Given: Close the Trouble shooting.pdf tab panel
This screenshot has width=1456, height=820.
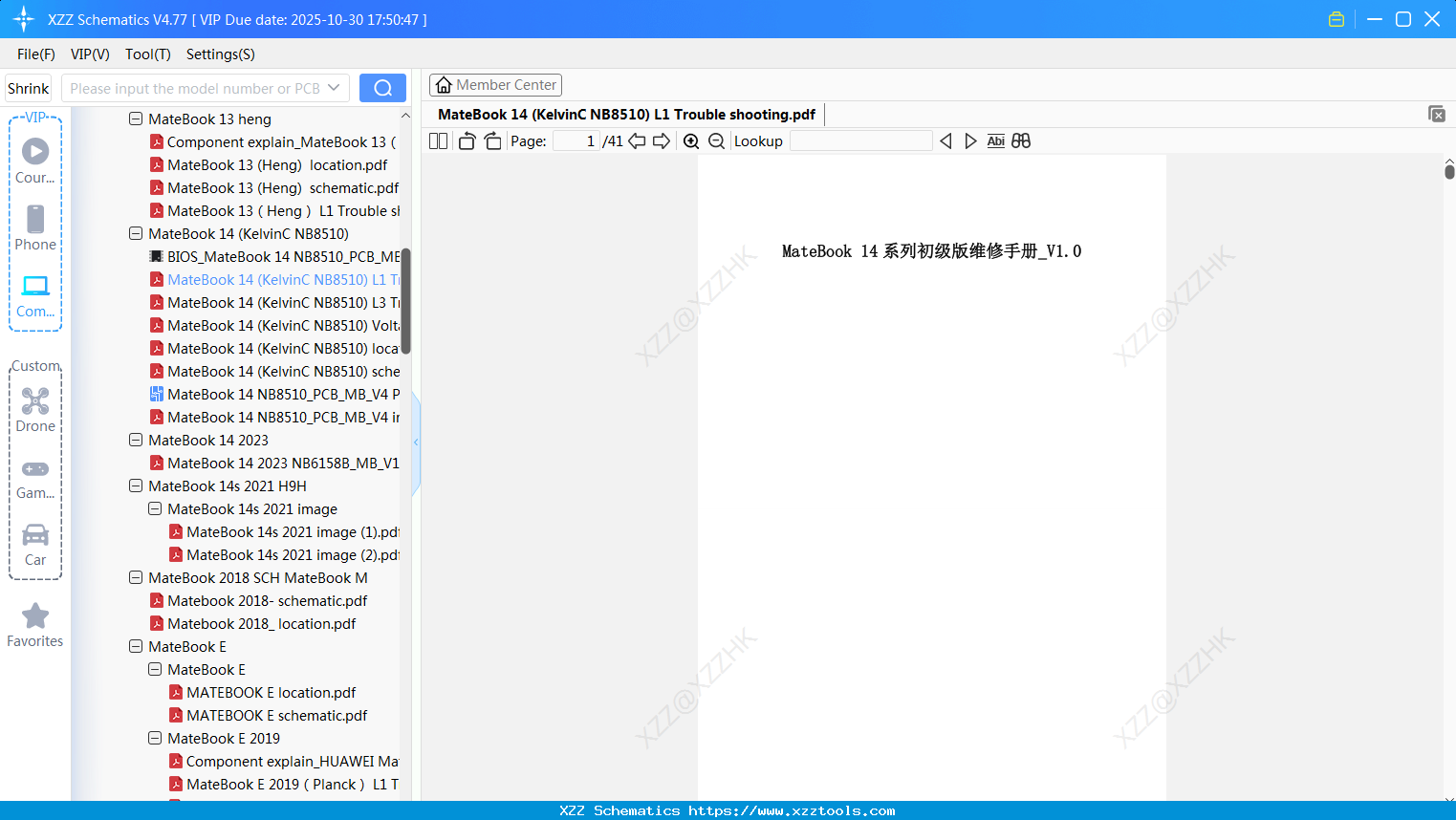Looking at the screenshot, I should click(1437, 114).
